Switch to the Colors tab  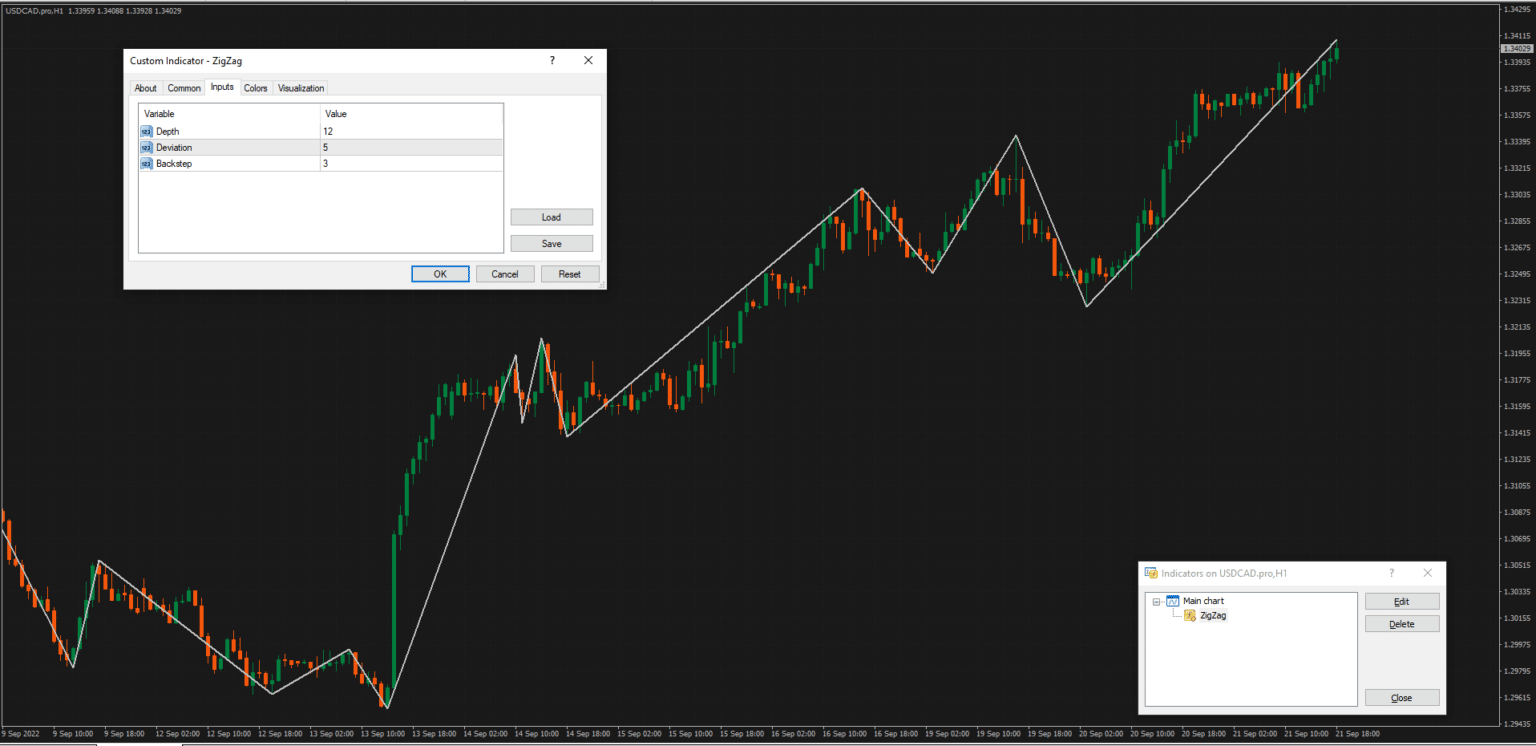click(255, 87)
